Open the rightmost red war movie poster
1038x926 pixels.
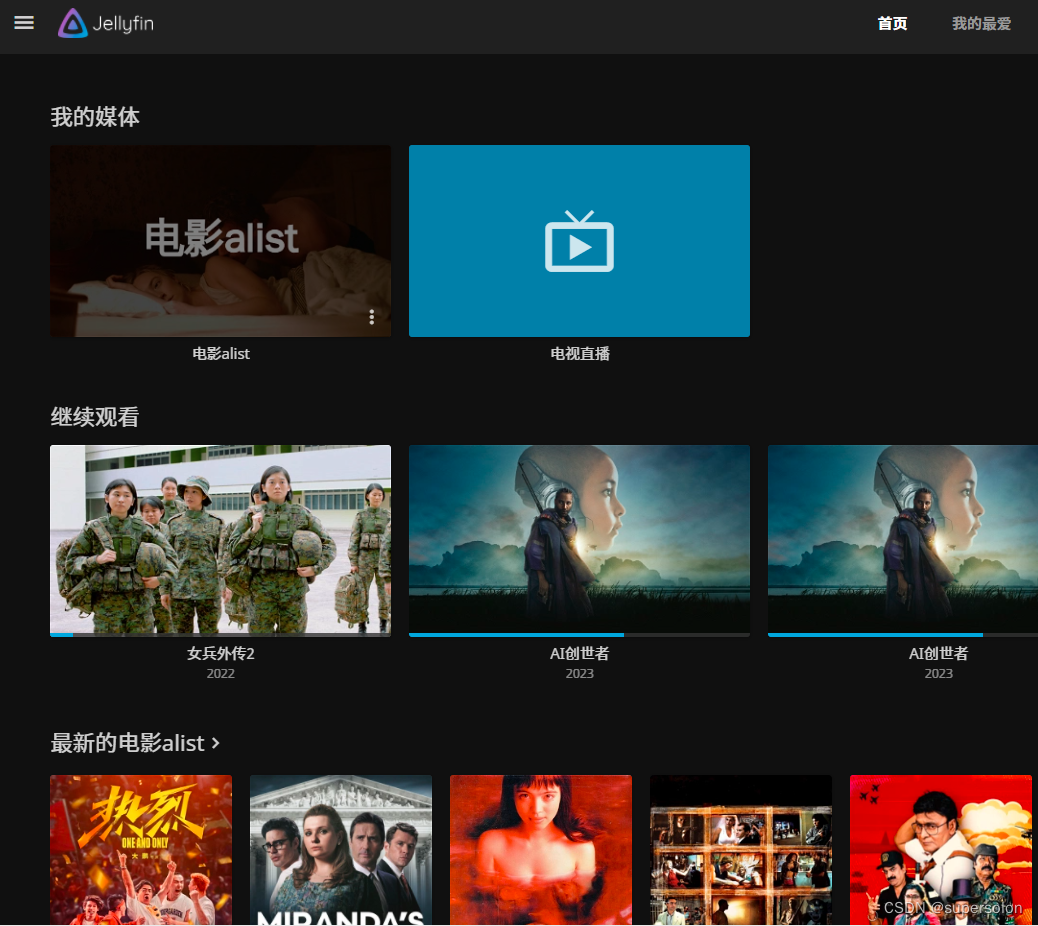[940, 850]
